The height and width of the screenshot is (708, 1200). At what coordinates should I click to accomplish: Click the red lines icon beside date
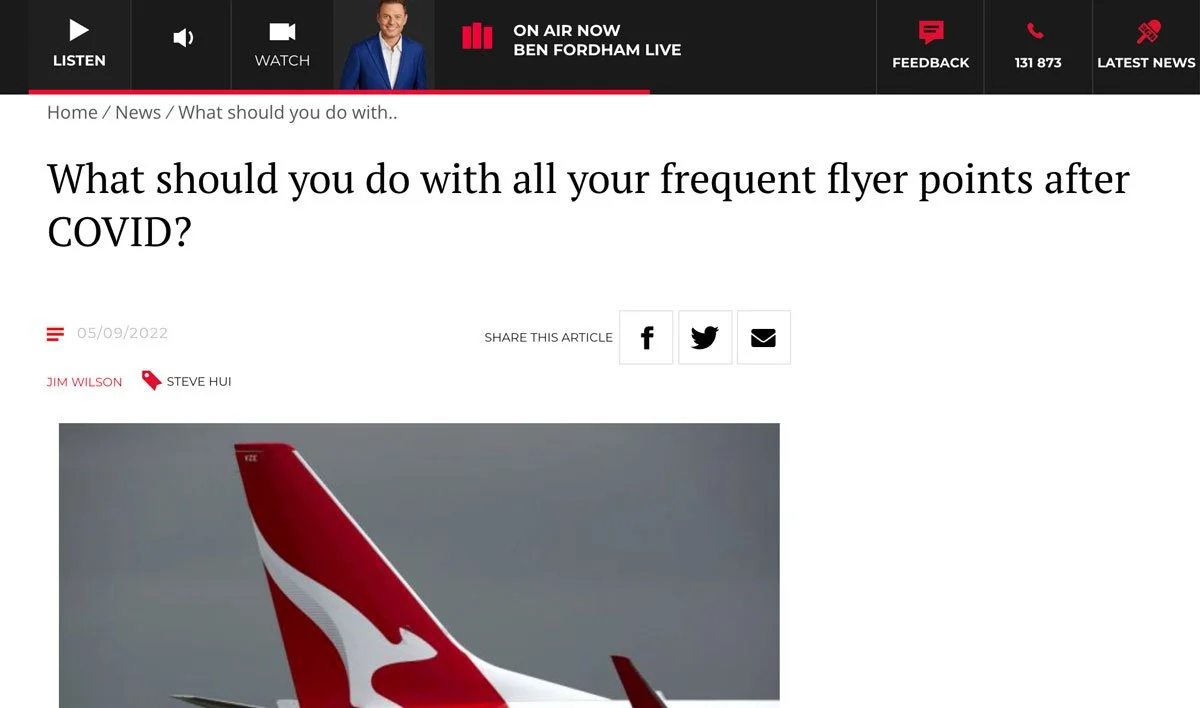point(56,334)
